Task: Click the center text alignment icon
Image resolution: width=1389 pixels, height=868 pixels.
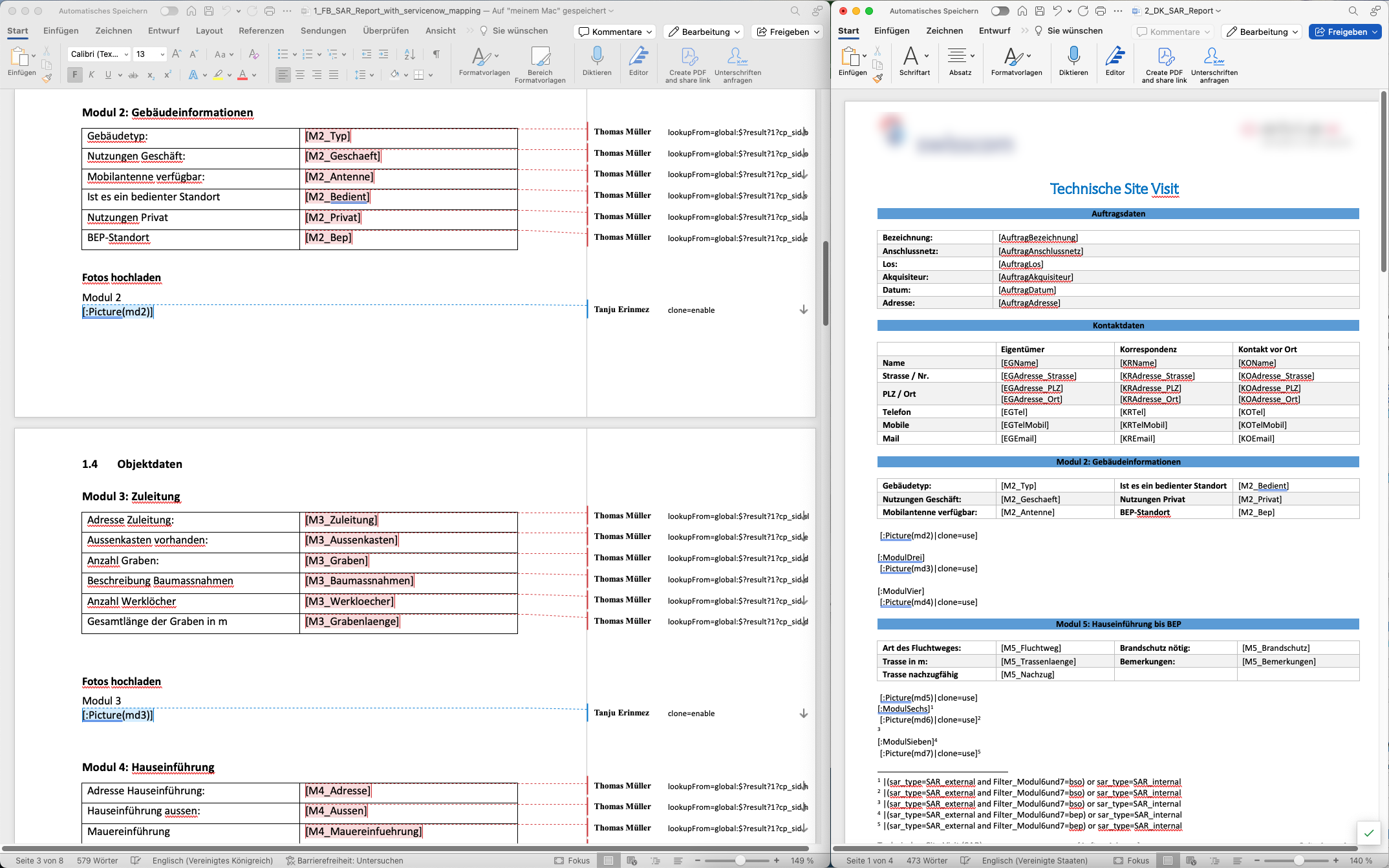Action: [x=300, y=75]
